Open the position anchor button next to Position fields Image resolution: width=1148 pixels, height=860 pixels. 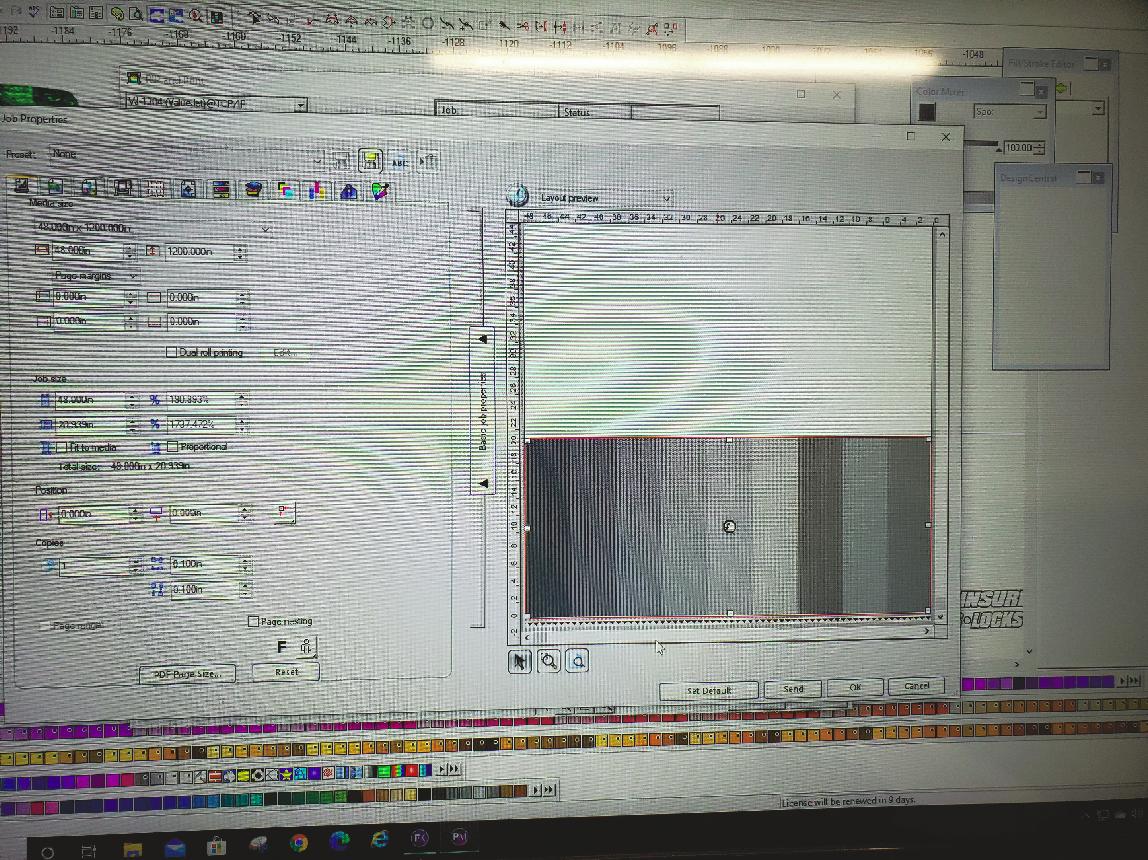286,512
